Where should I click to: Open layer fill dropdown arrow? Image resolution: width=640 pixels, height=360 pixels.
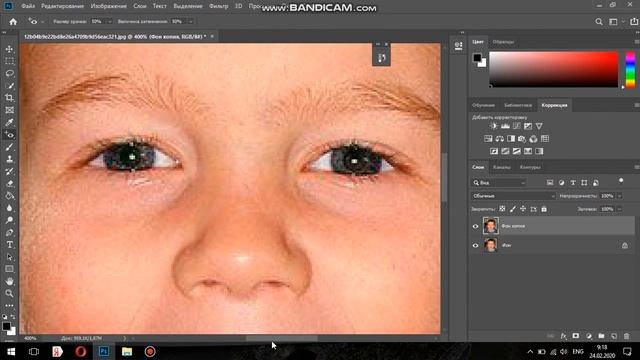(x=619, y=209)
